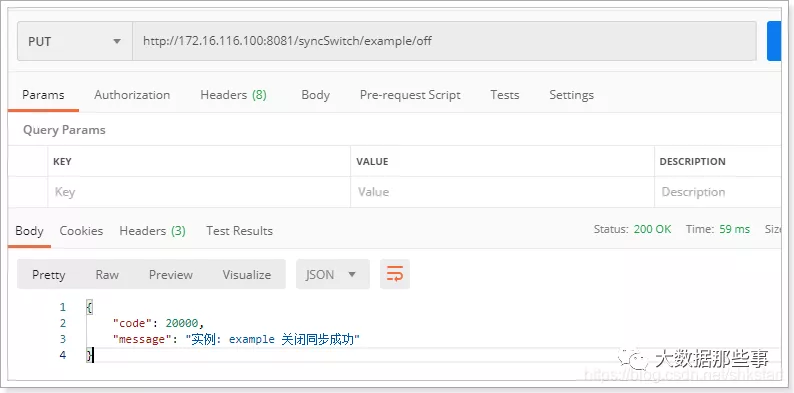Switch to the Tests tab
Screen dimensions: 794x393
(505, 95)
